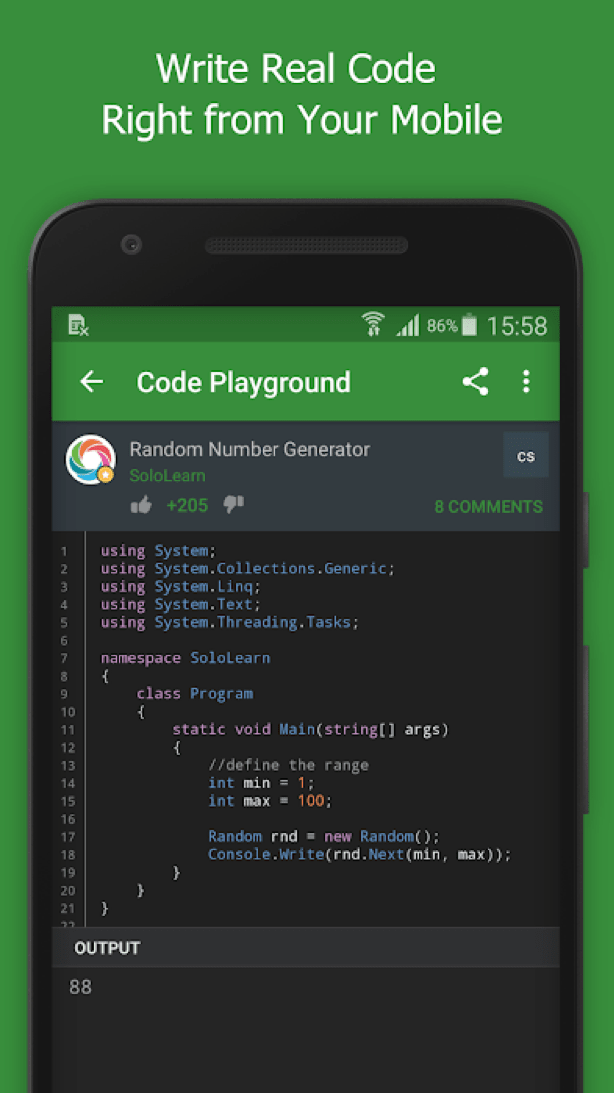614x1093 pixels.
Task: Share this code via share icon
Action: point(475,381)
